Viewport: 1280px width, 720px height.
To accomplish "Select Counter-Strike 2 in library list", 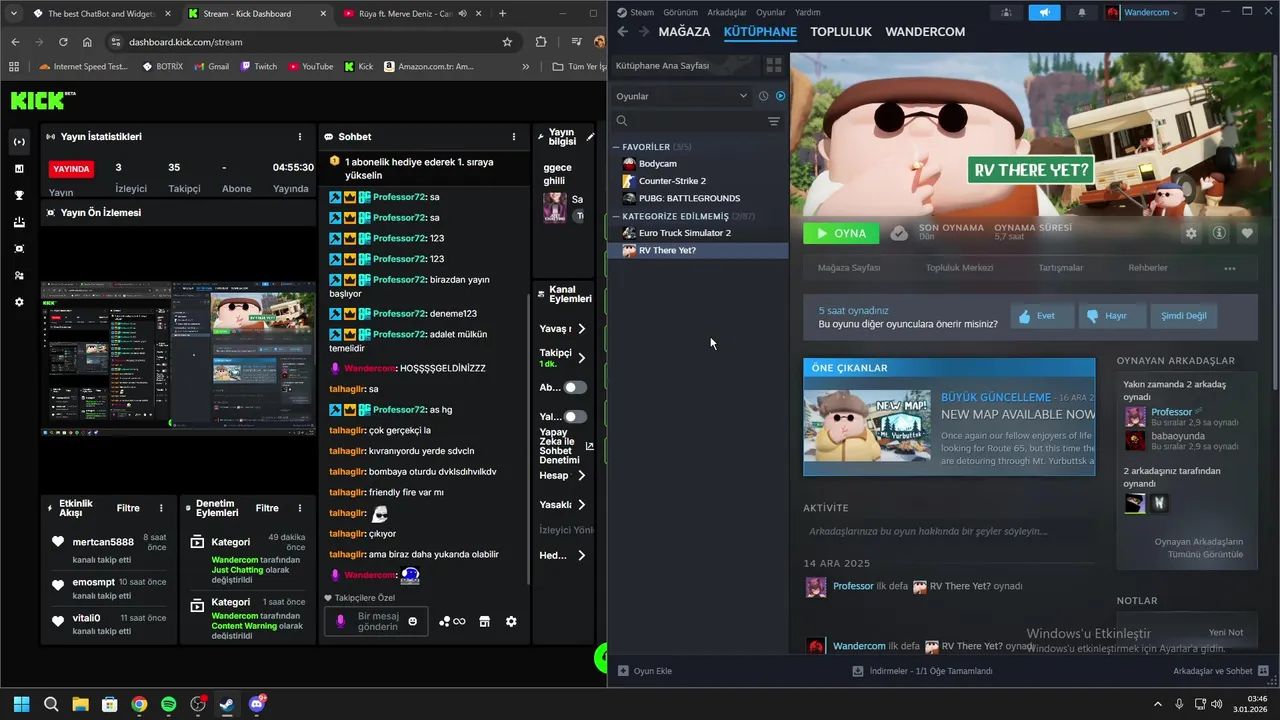I will [x=698, y=181].
